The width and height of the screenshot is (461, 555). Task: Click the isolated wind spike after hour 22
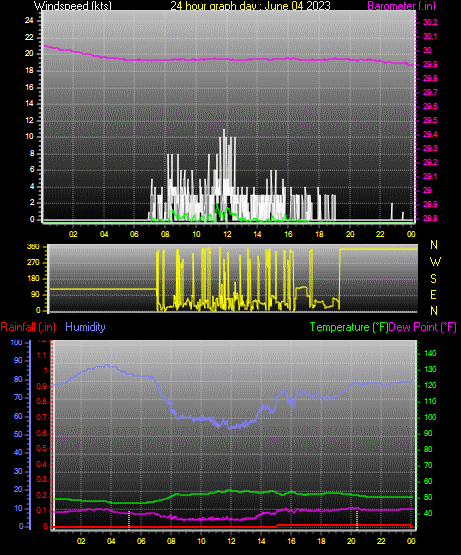tap(392, 211)
